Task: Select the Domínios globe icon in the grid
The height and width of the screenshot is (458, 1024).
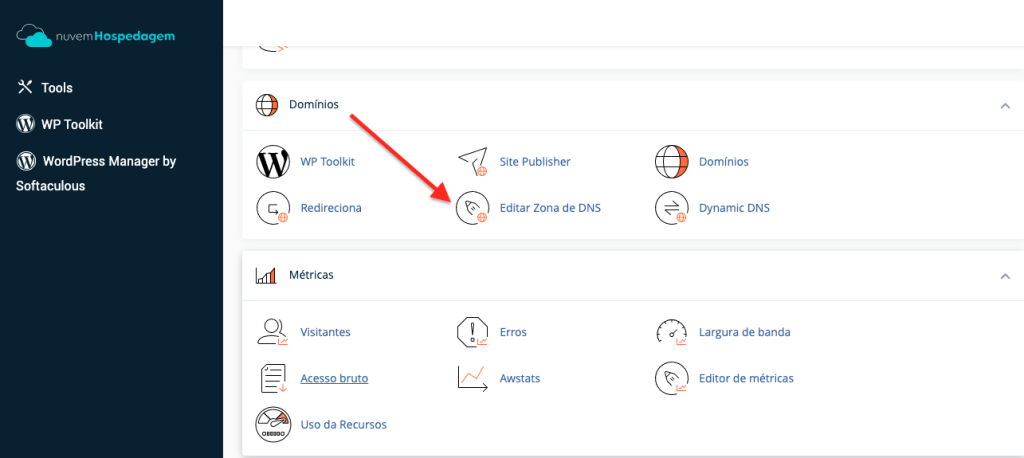Action: pyautogui.click(x=672, y=161)
